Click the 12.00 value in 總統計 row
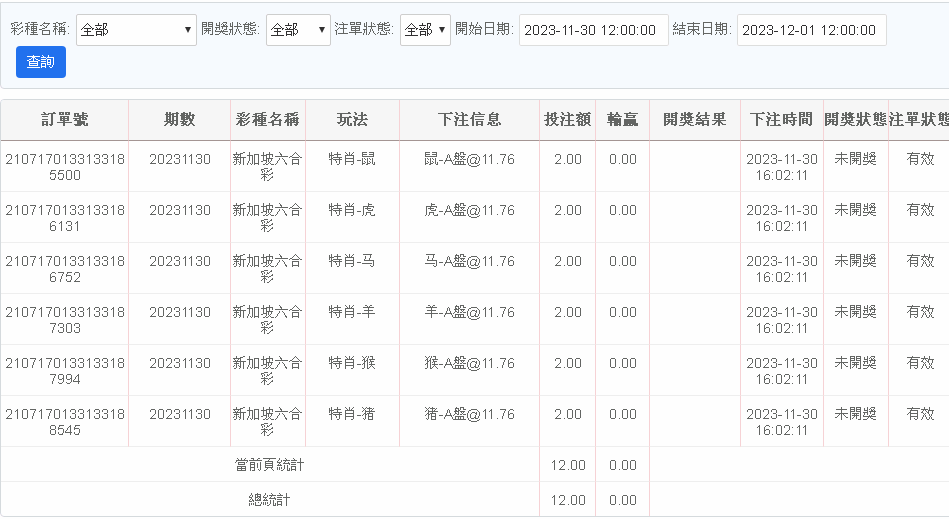 click(568, 500)
